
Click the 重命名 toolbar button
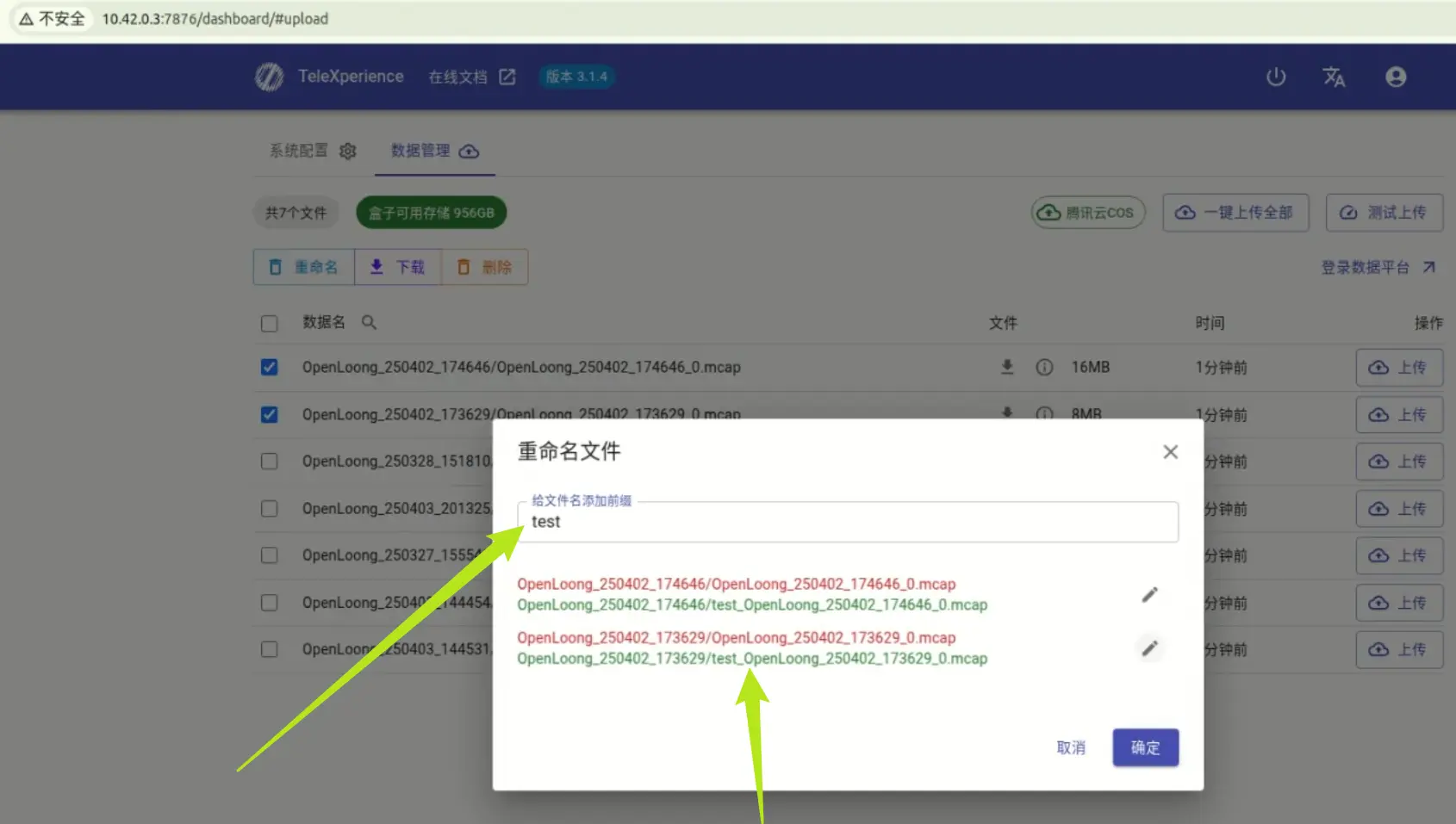(304, 267)
